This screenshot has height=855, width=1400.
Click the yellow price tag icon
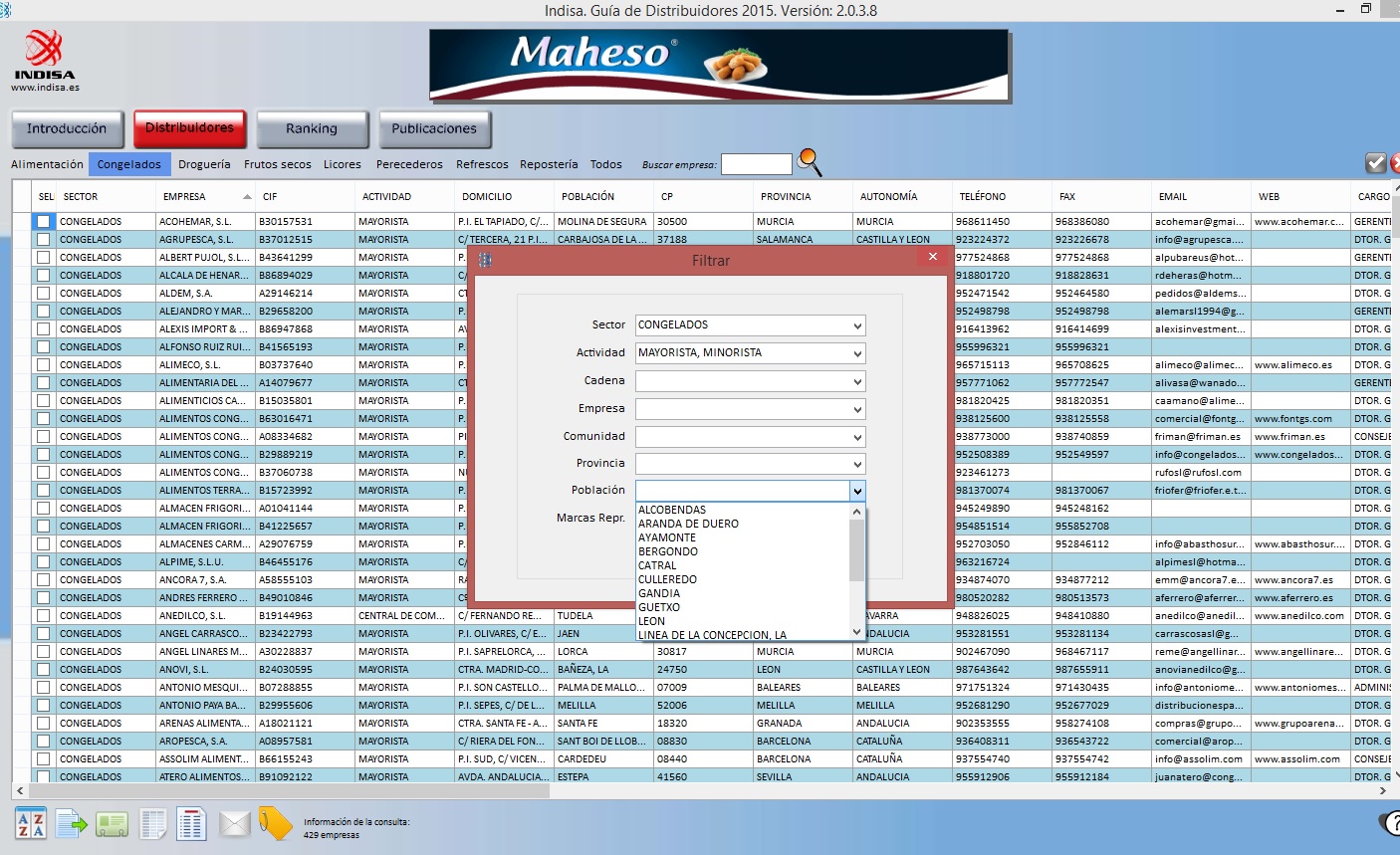[275, 823]
